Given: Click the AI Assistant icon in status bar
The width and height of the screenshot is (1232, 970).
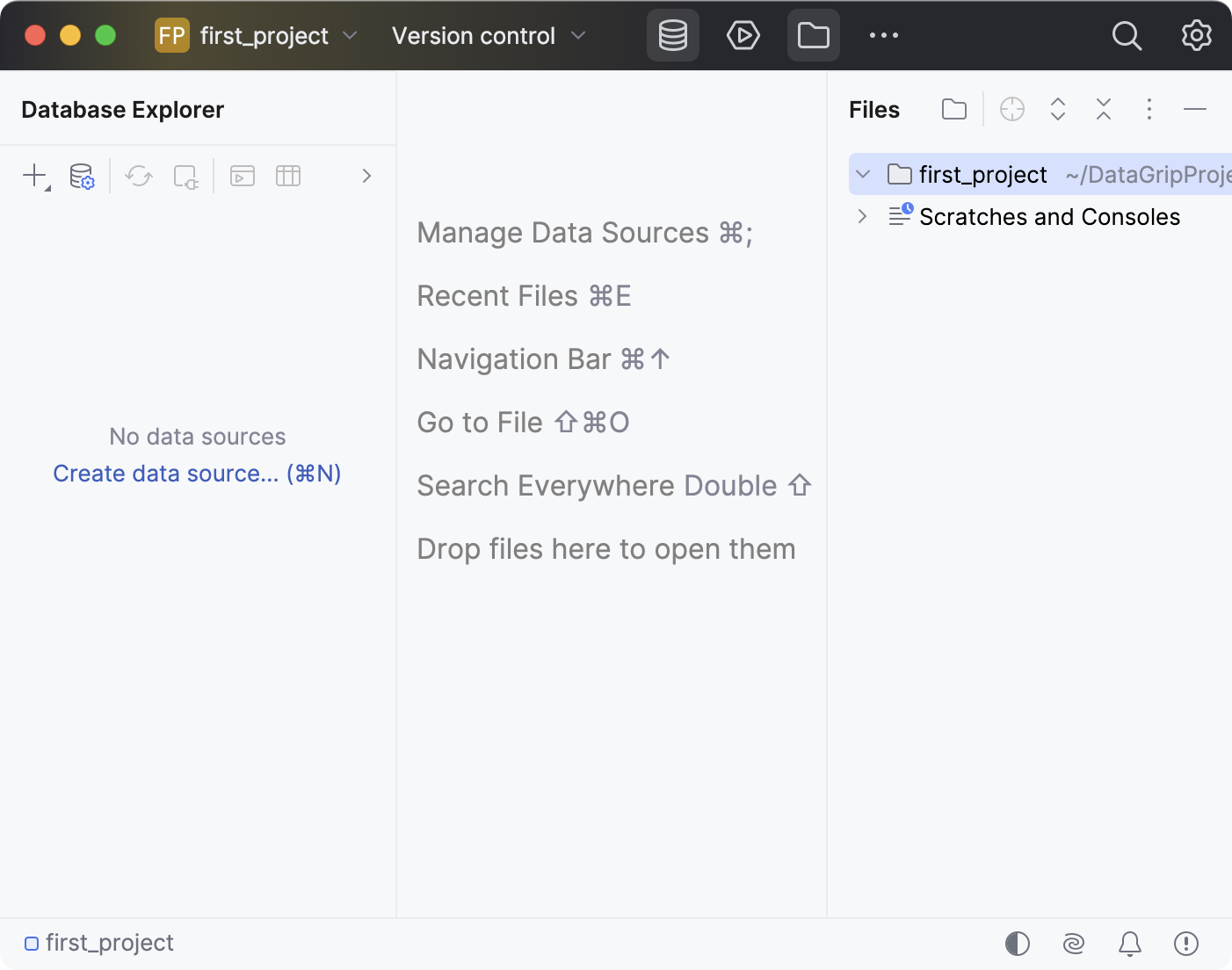Looking at the screenshot, I should (x=1073, y=944).
